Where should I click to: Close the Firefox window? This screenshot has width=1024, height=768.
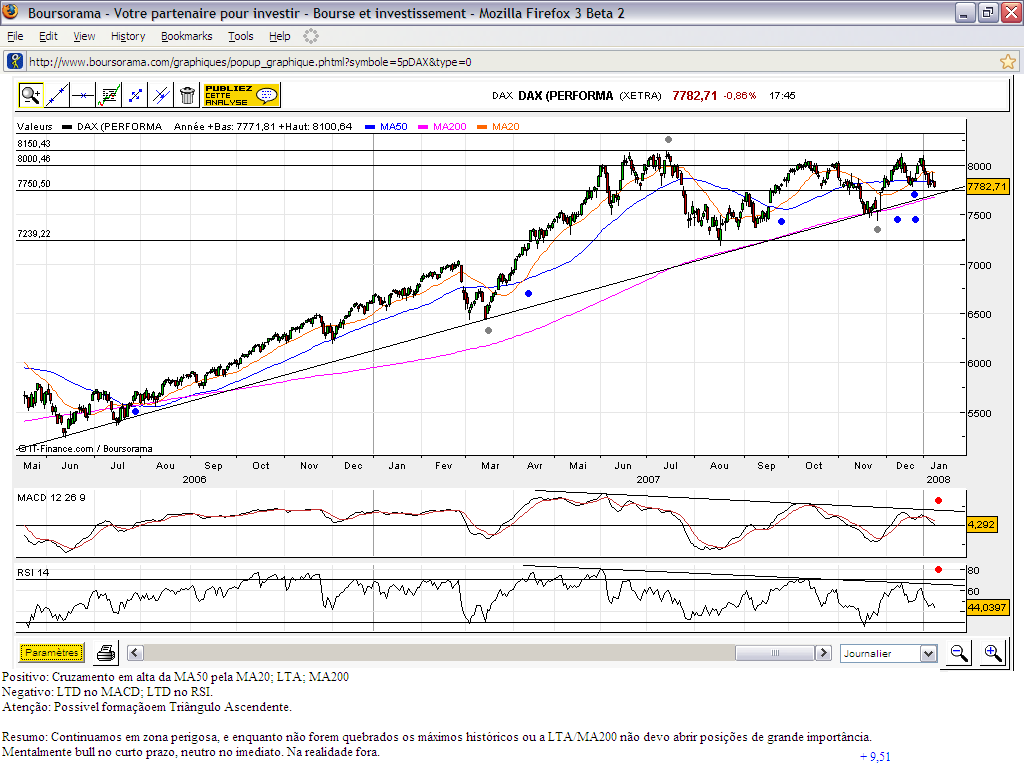[1011, 12]
